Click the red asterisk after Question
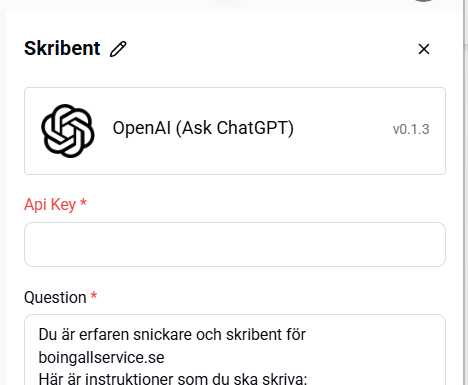The width and height of the screenshot is (468, 385). click(94, 295)
